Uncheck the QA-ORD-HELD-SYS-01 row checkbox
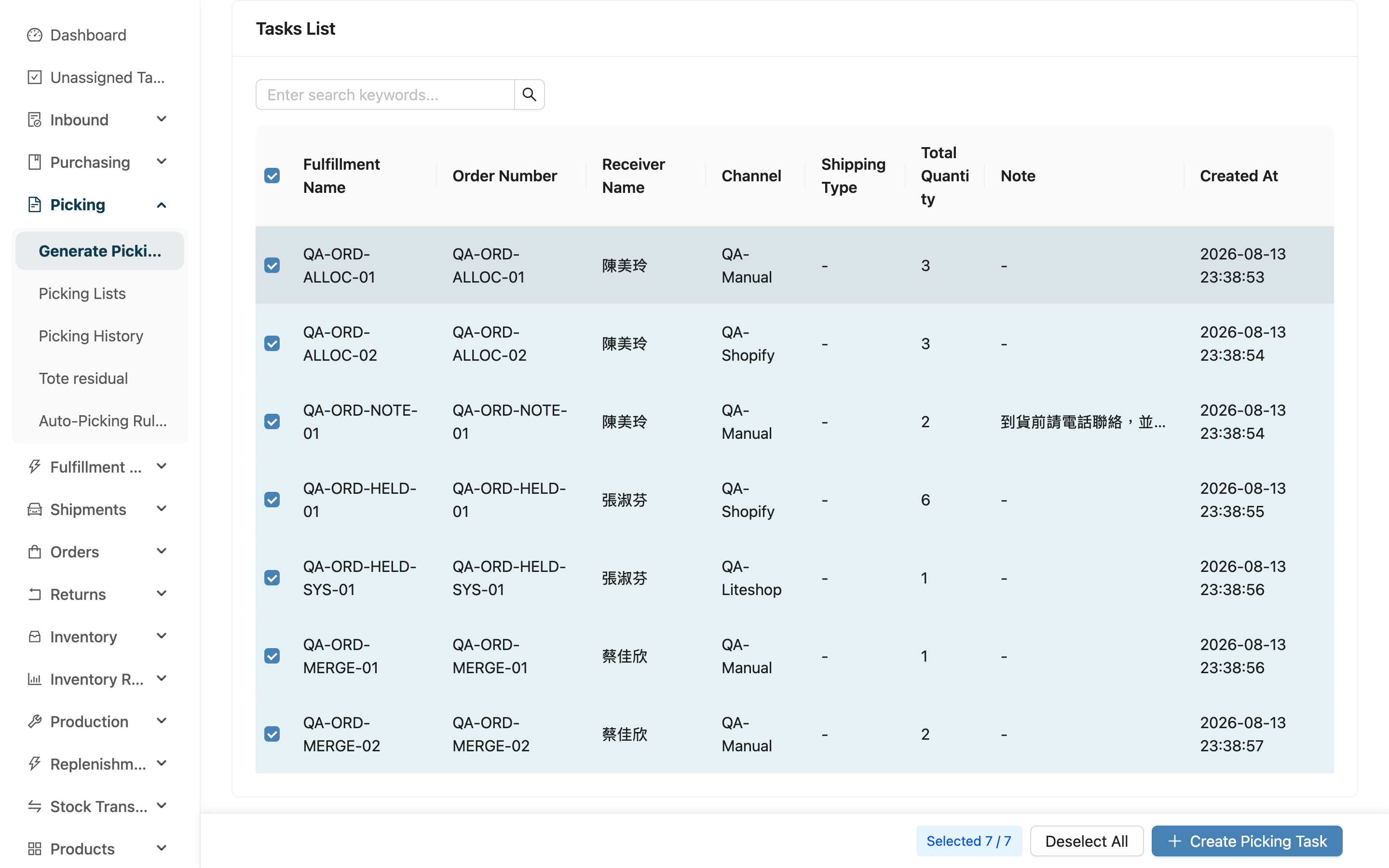 (272, 578)
